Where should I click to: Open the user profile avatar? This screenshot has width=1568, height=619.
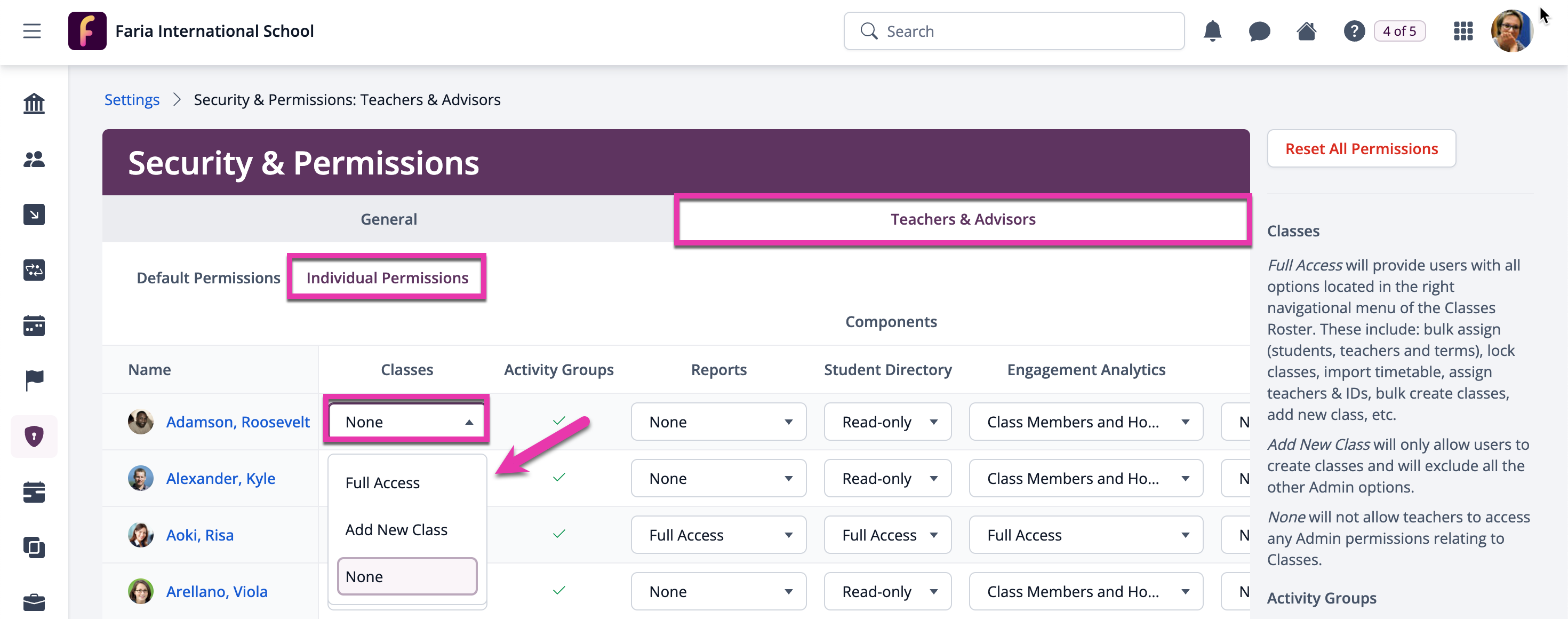tap(1511, 31)
